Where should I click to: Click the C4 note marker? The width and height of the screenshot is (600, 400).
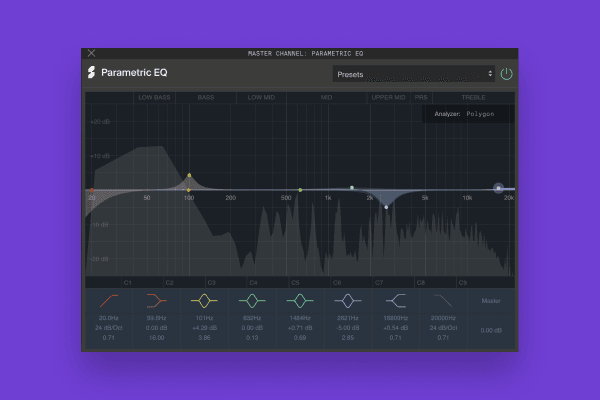[x=253, y=282]
